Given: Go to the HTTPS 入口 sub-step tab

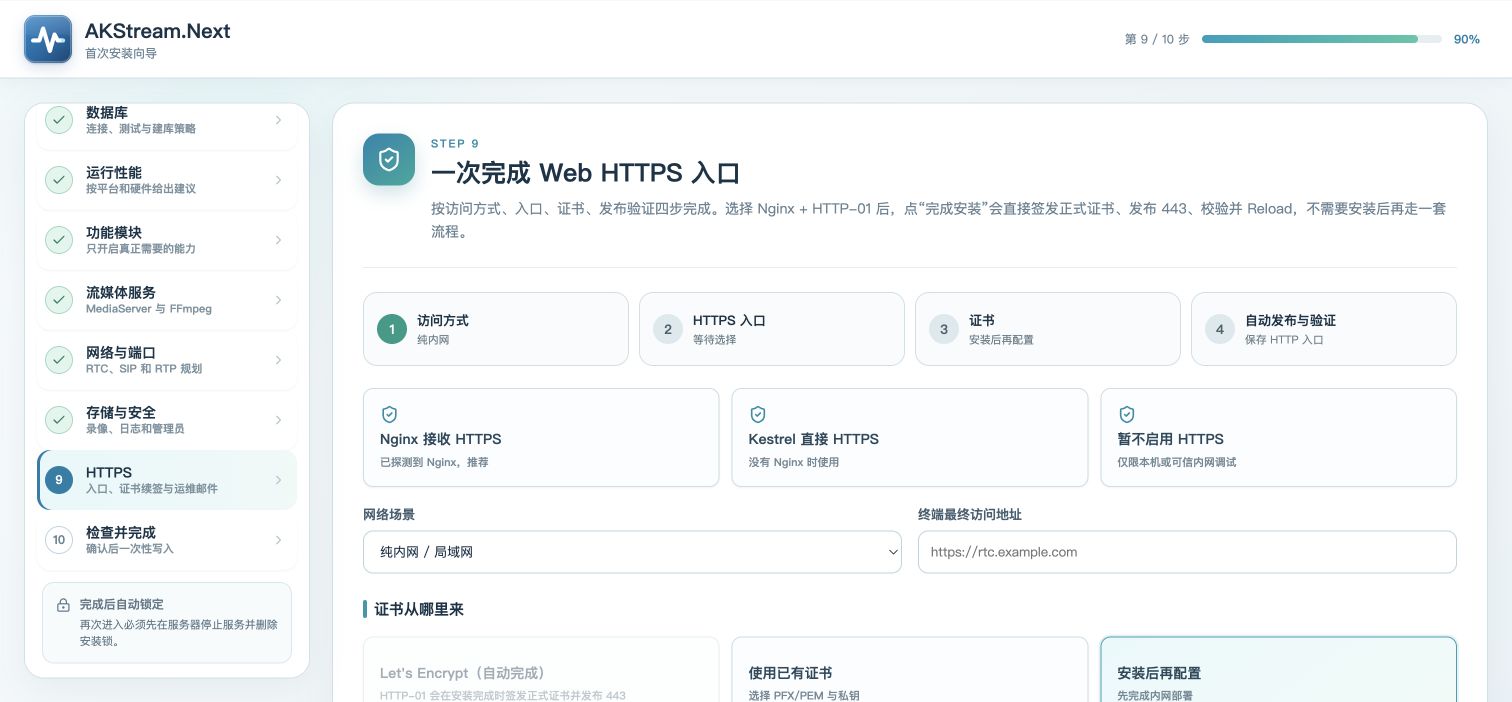Looking at the screenshot, I should (x=772, y=329).
